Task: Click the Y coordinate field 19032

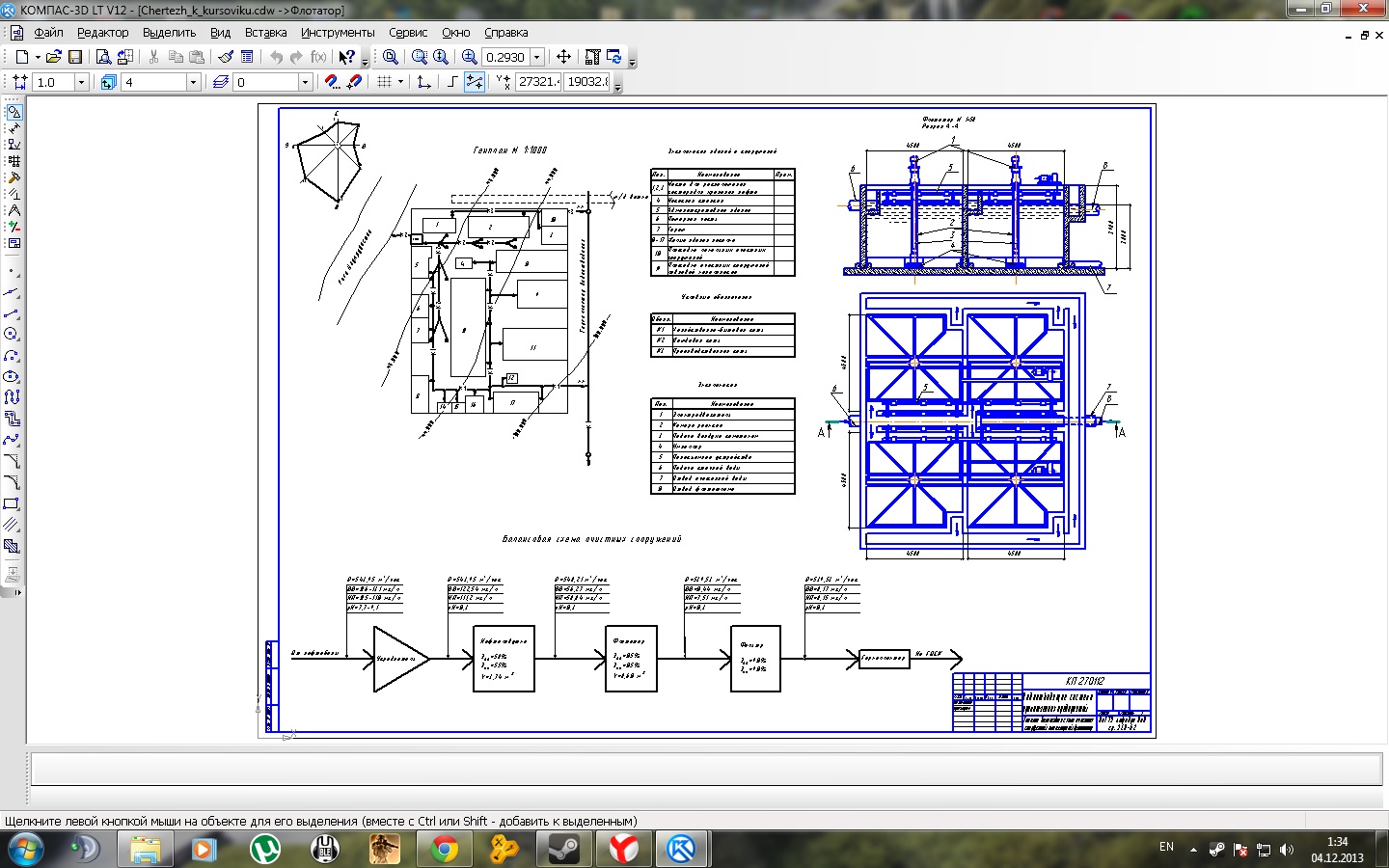Action: (587, 82)
